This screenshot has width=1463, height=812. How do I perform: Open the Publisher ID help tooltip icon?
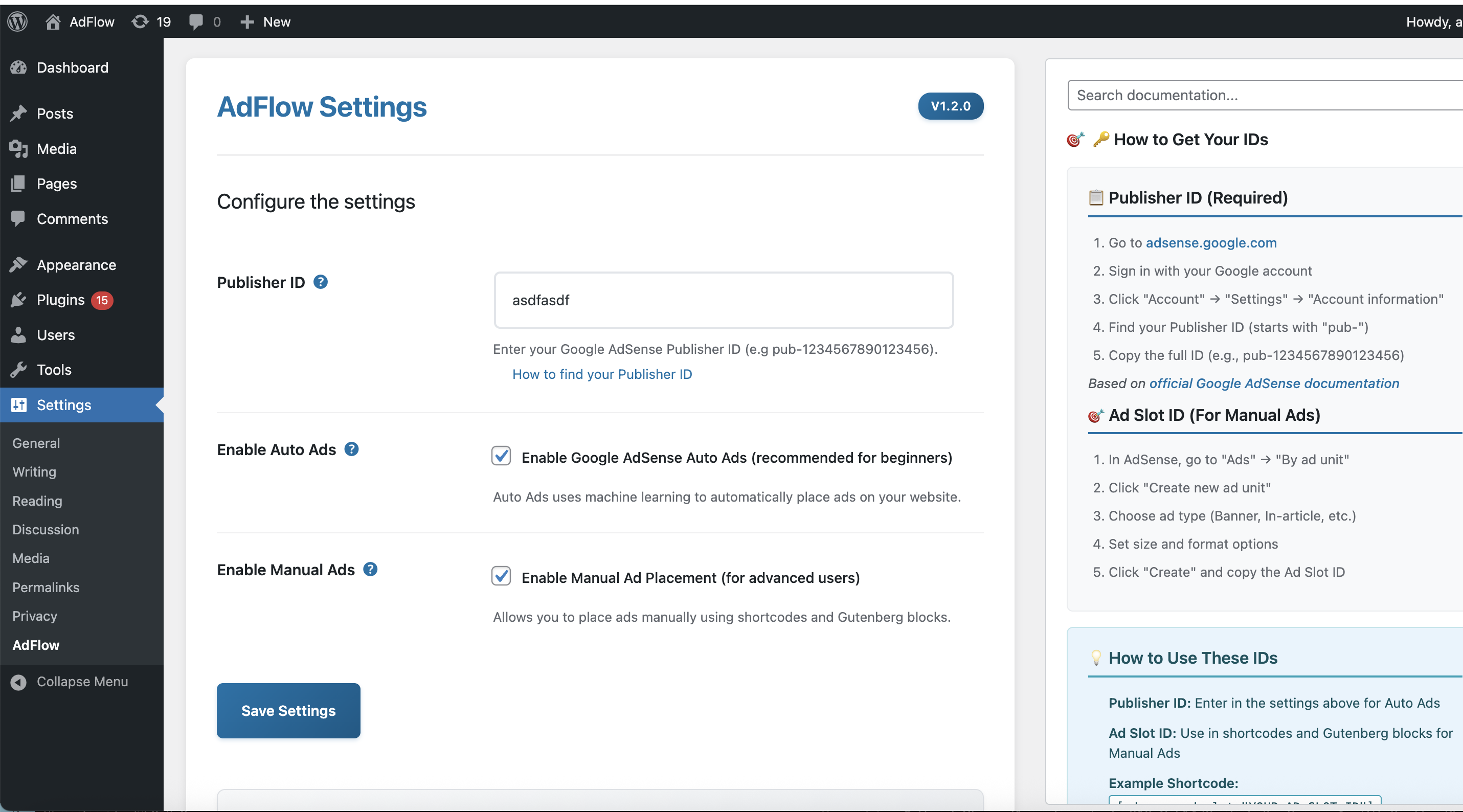pos(320,282)
